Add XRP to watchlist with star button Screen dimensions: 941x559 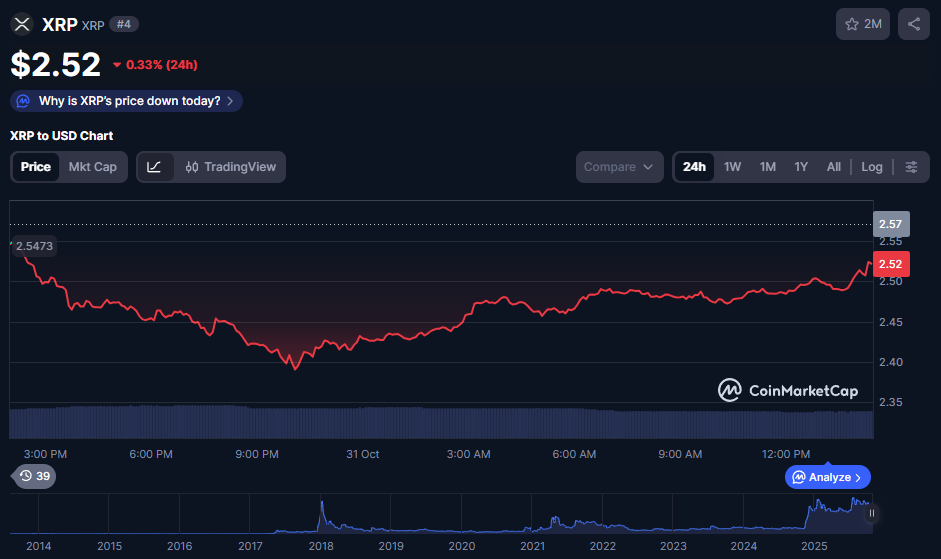pos(862,24)
